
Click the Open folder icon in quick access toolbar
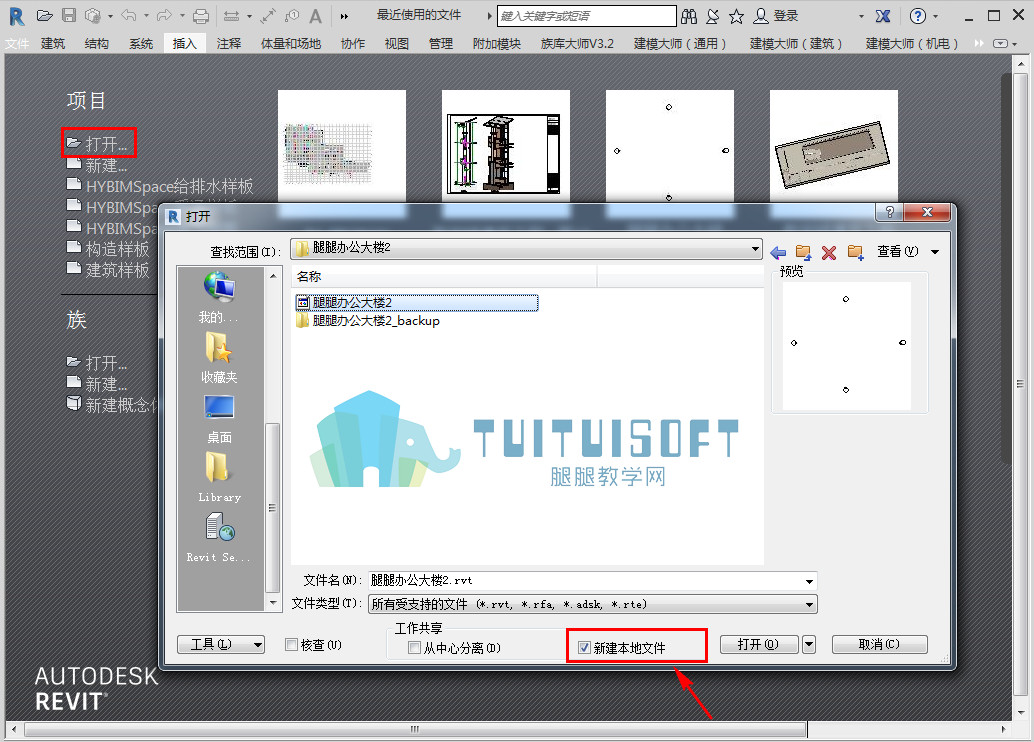pyautogui.click(x=44, y=15)
